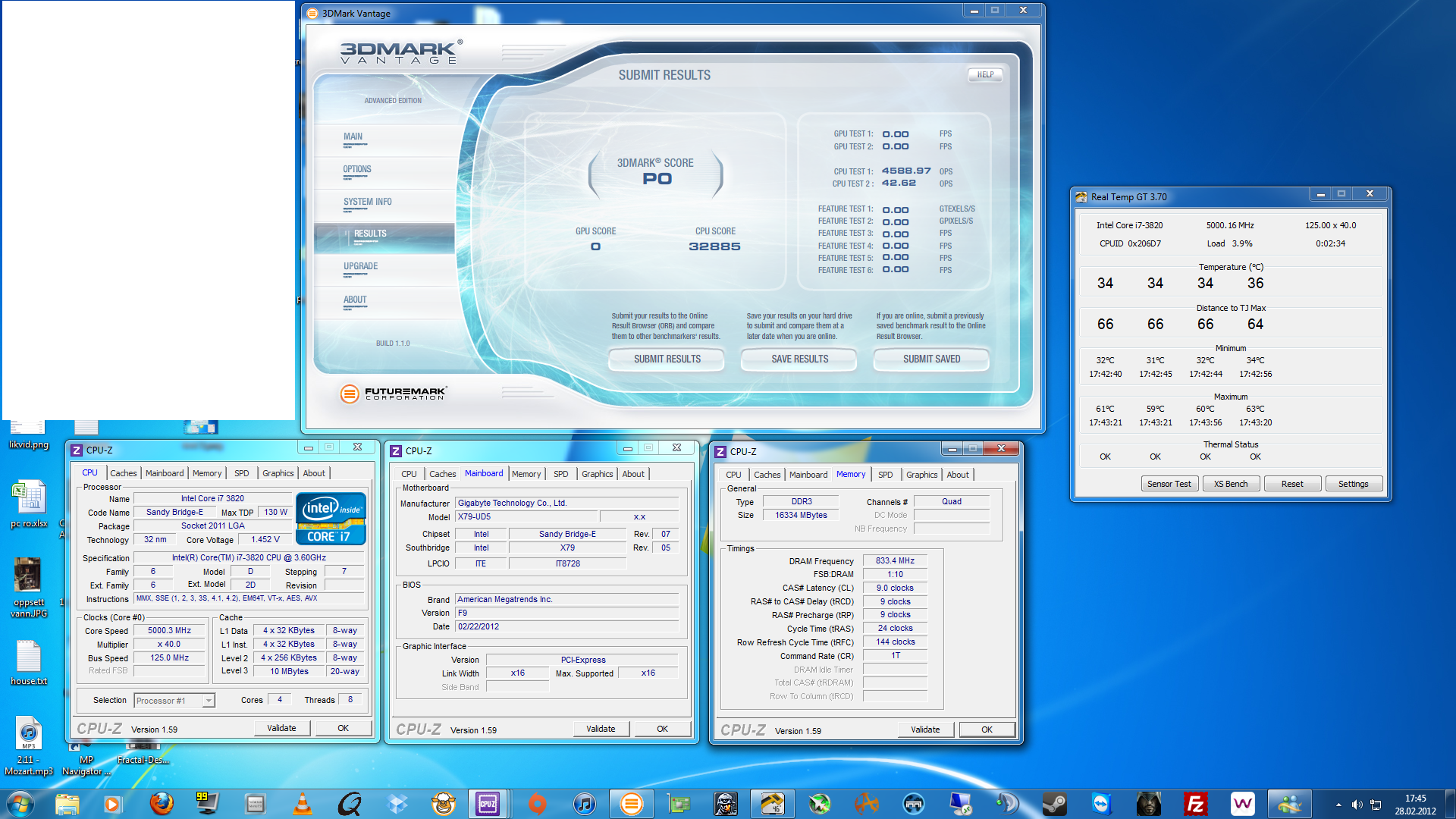Open SYSTEM INFO in 3DMark sidebar

tap(368, 202)
